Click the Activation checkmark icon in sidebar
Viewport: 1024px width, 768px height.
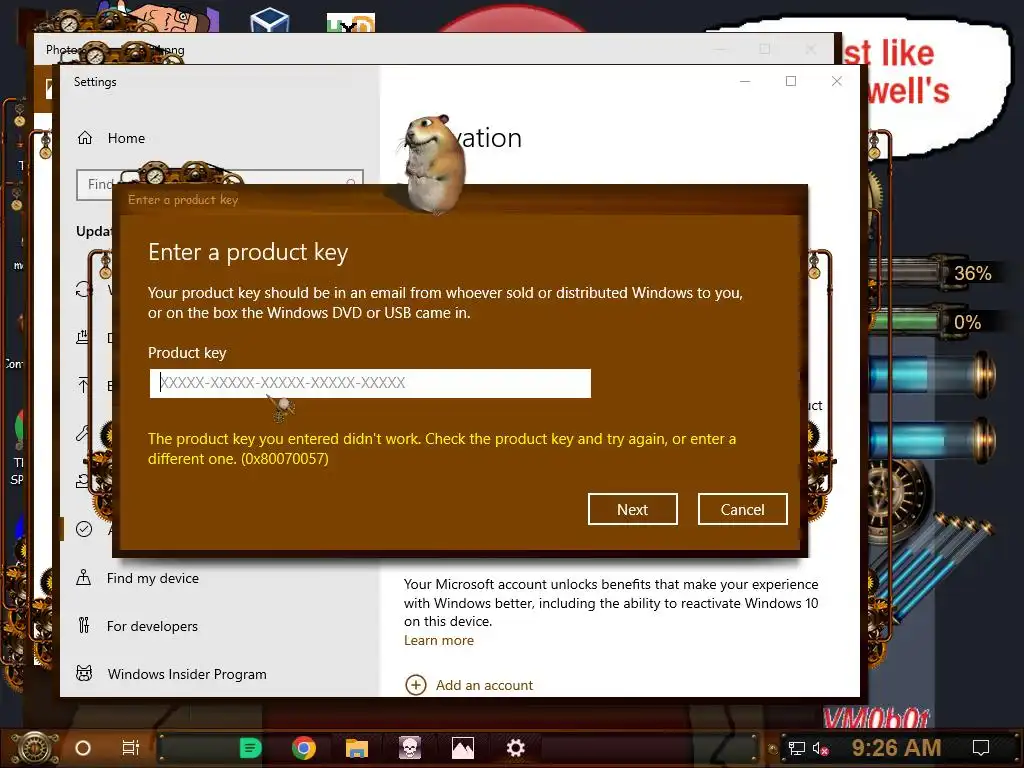[x=84, y=529]
